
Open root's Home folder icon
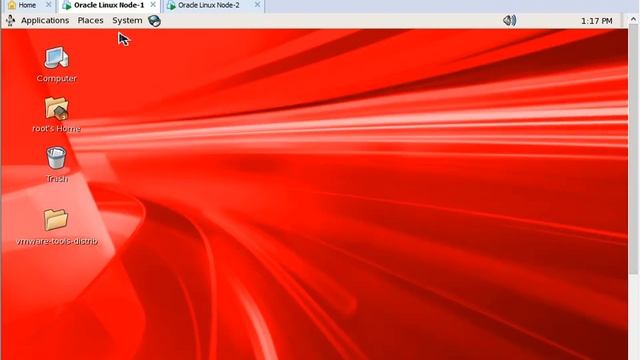click(x=56, y=109)
